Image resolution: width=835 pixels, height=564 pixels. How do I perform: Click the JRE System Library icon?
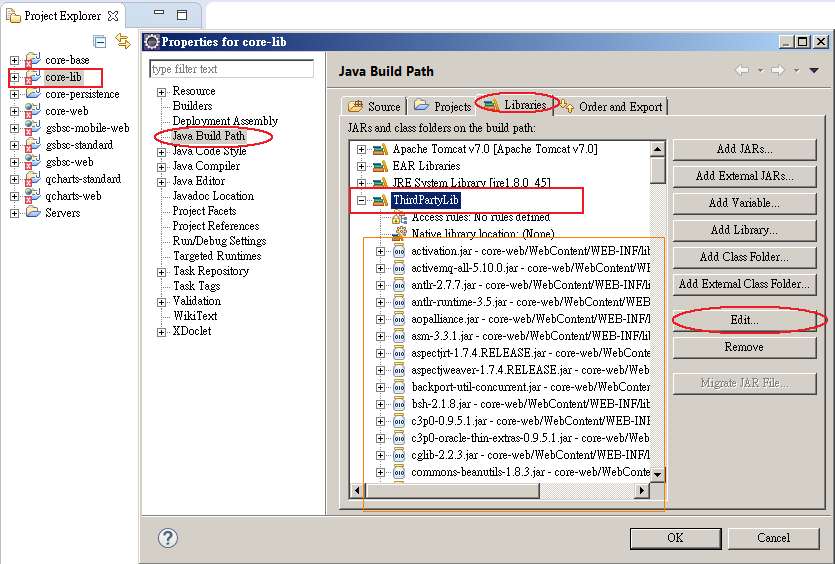[379, 184]
